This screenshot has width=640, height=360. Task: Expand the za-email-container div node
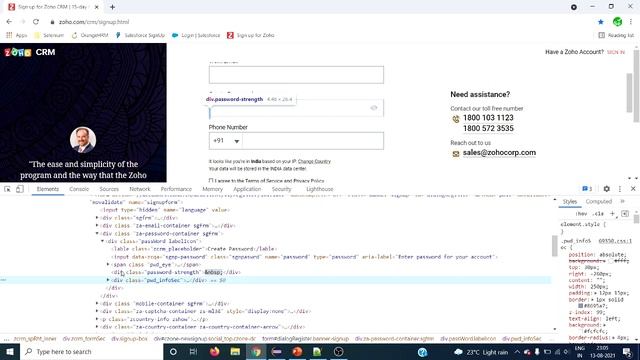(97, 225)
